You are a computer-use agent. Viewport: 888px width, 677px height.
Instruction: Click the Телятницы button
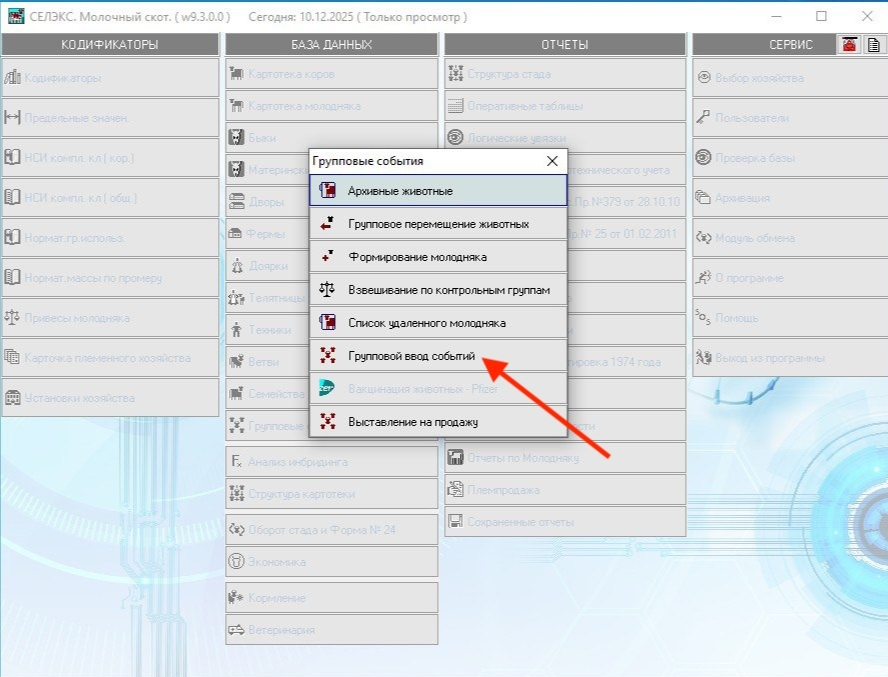tap(267, 297)
